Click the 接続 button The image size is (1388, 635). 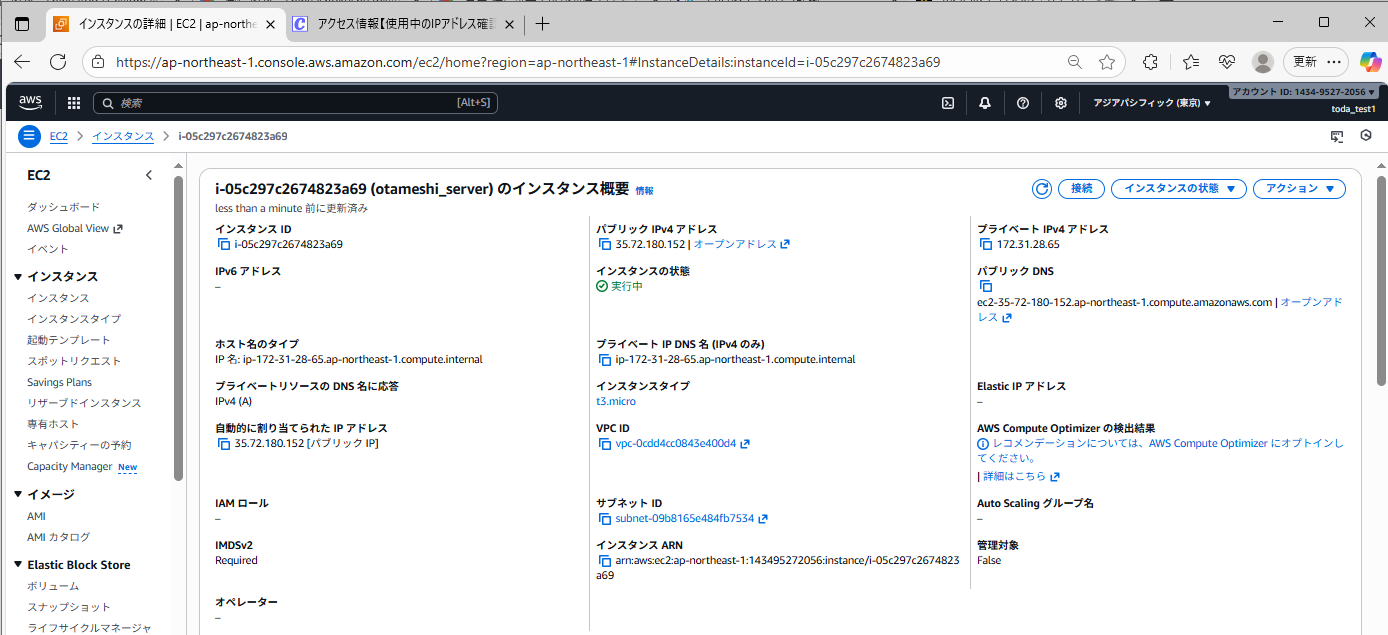tap(1081, 188)
